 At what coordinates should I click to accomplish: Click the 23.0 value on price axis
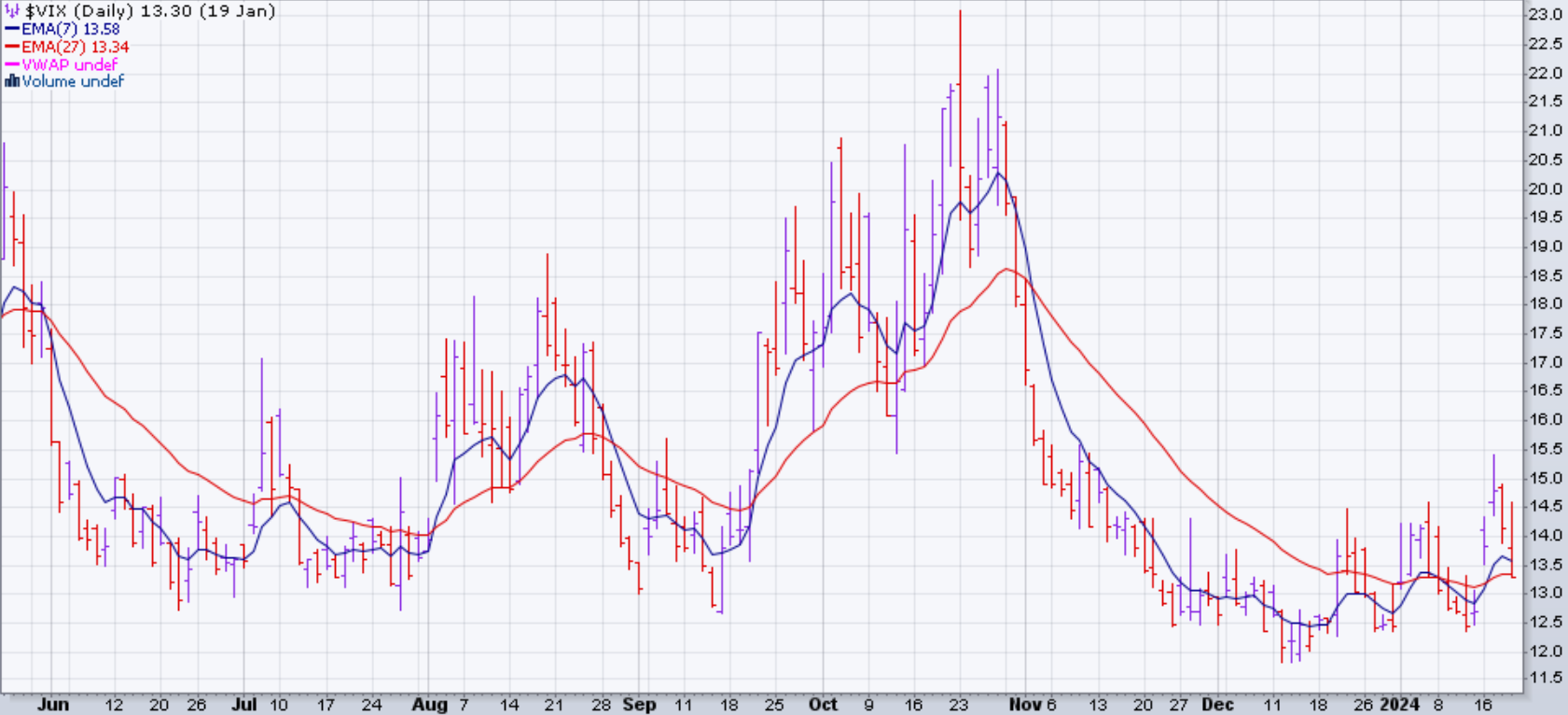(1544, 15)
